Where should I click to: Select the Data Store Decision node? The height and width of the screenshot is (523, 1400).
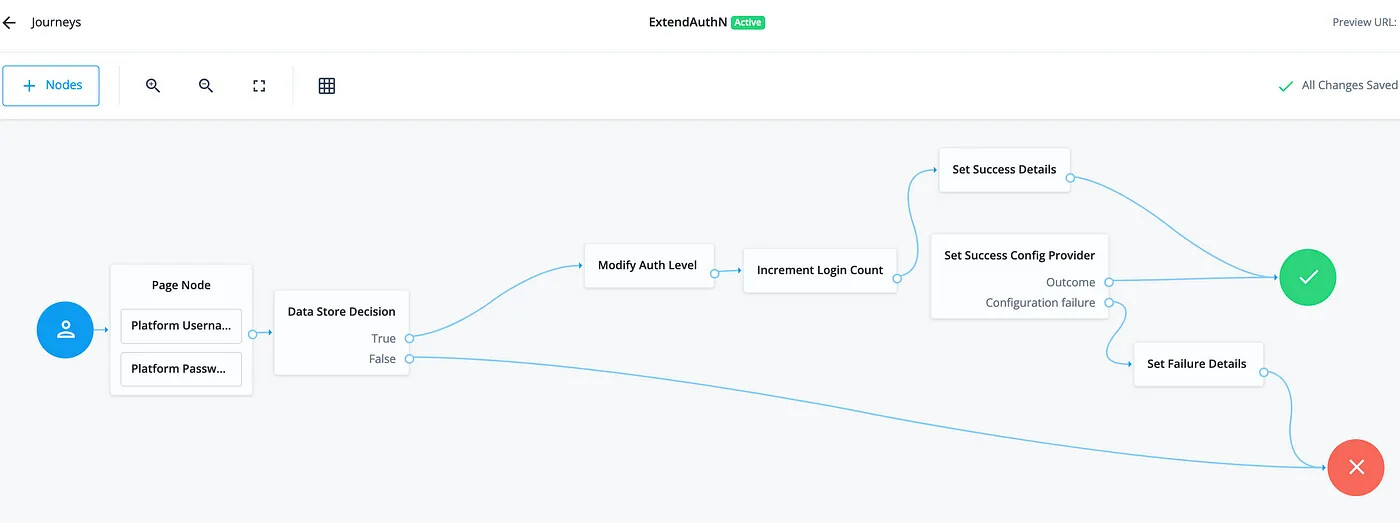(342, 333)
